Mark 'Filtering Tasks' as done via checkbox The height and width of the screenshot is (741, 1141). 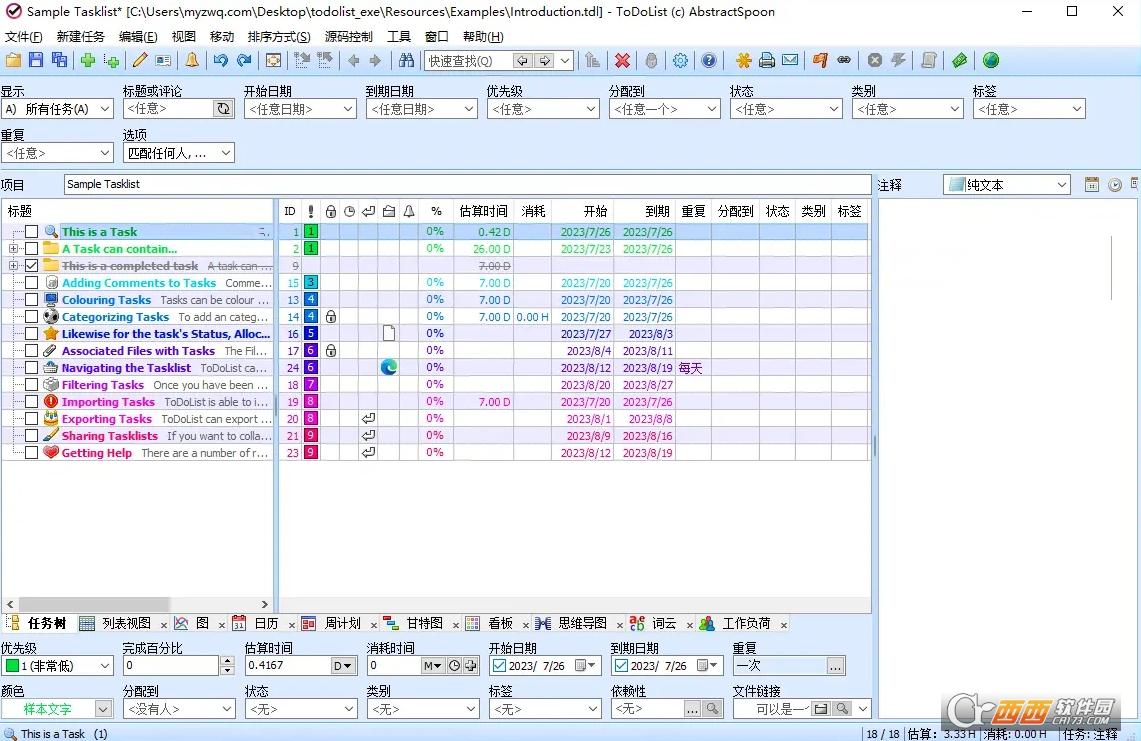coord(31,384)
